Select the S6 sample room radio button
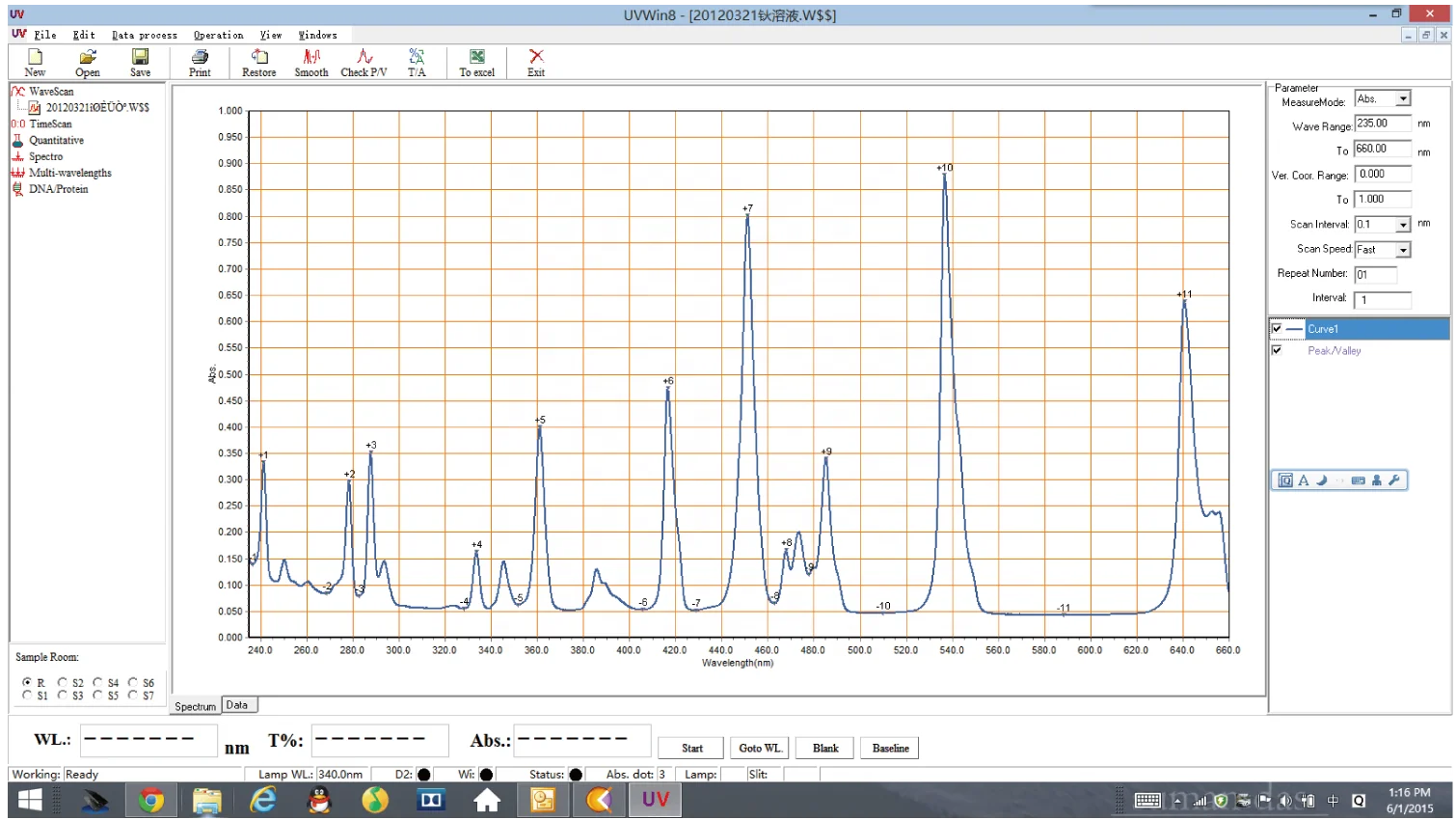1456x820 pixels. [x=133, y=682]
